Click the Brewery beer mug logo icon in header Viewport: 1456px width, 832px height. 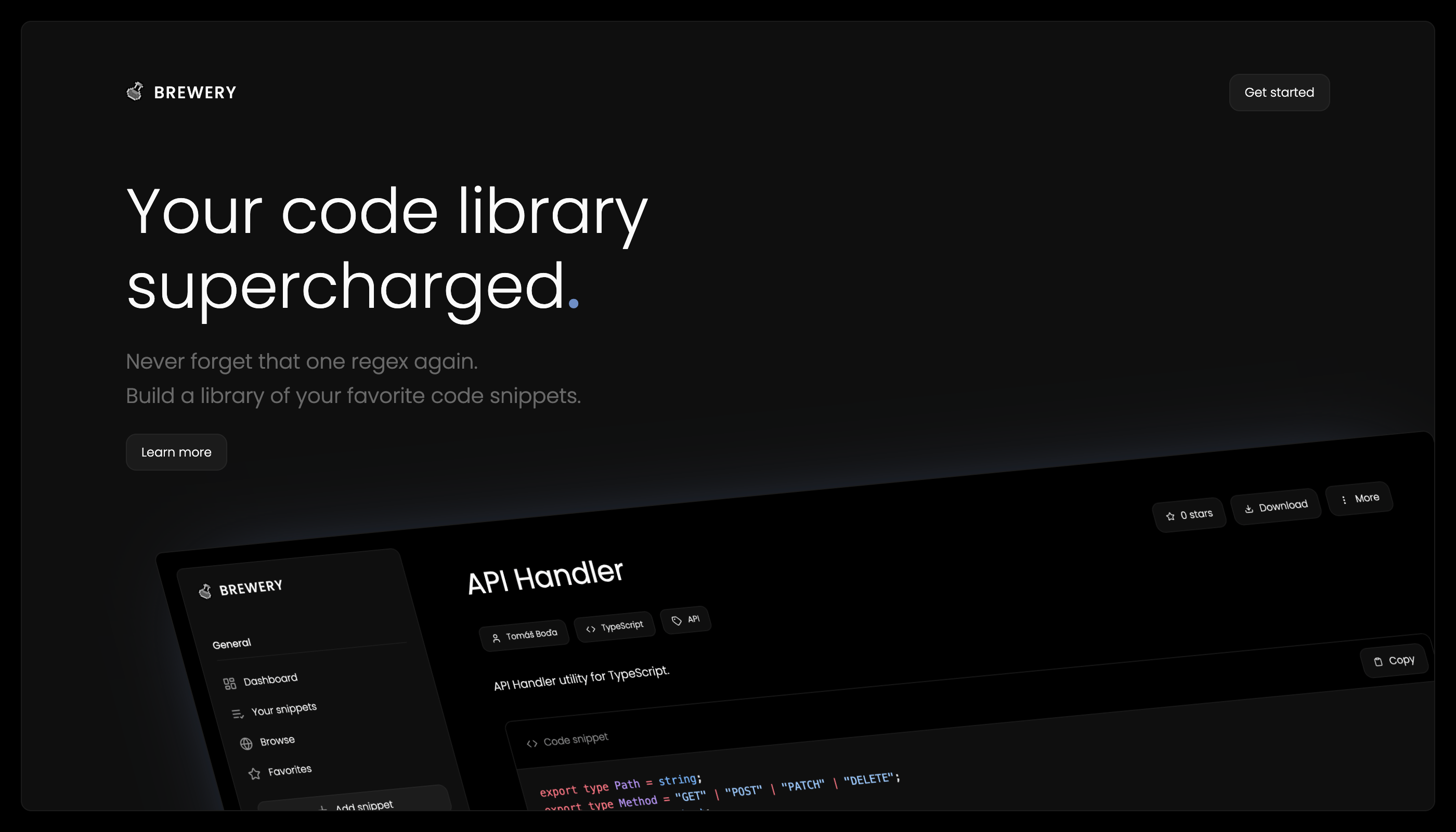point(135,92)
